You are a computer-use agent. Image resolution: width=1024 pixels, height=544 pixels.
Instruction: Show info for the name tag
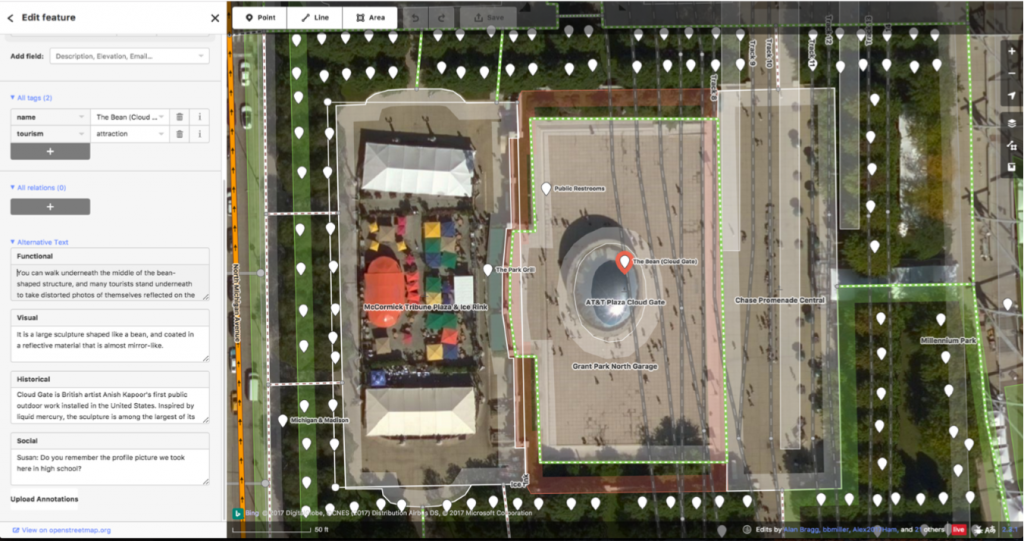coord(199,117)
